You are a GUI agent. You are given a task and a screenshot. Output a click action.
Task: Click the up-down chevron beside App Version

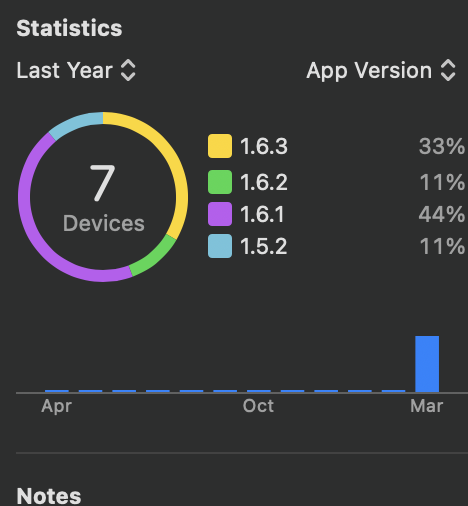tap(448, 70)
